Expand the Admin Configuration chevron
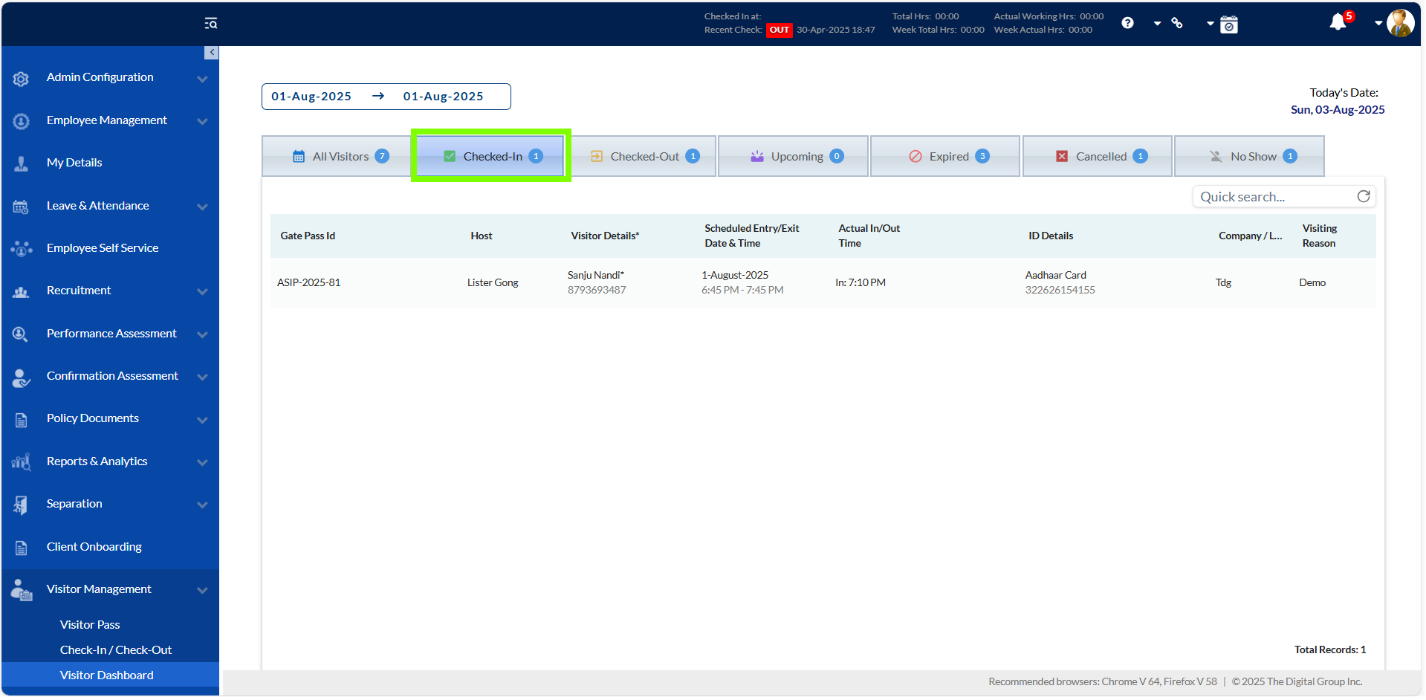 202,78
